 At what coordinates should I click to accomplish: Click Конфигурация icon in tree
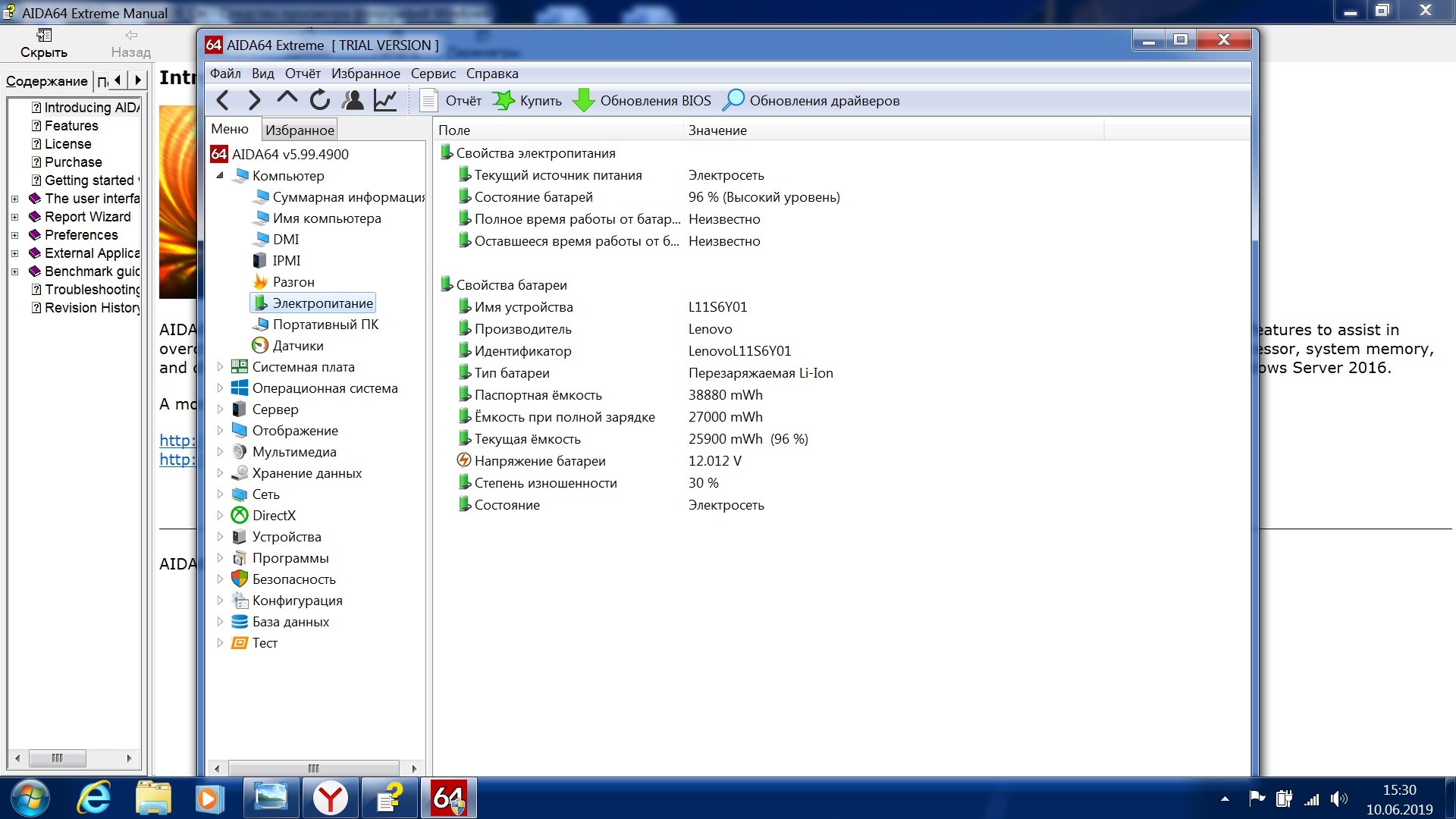tap(240, 600)
